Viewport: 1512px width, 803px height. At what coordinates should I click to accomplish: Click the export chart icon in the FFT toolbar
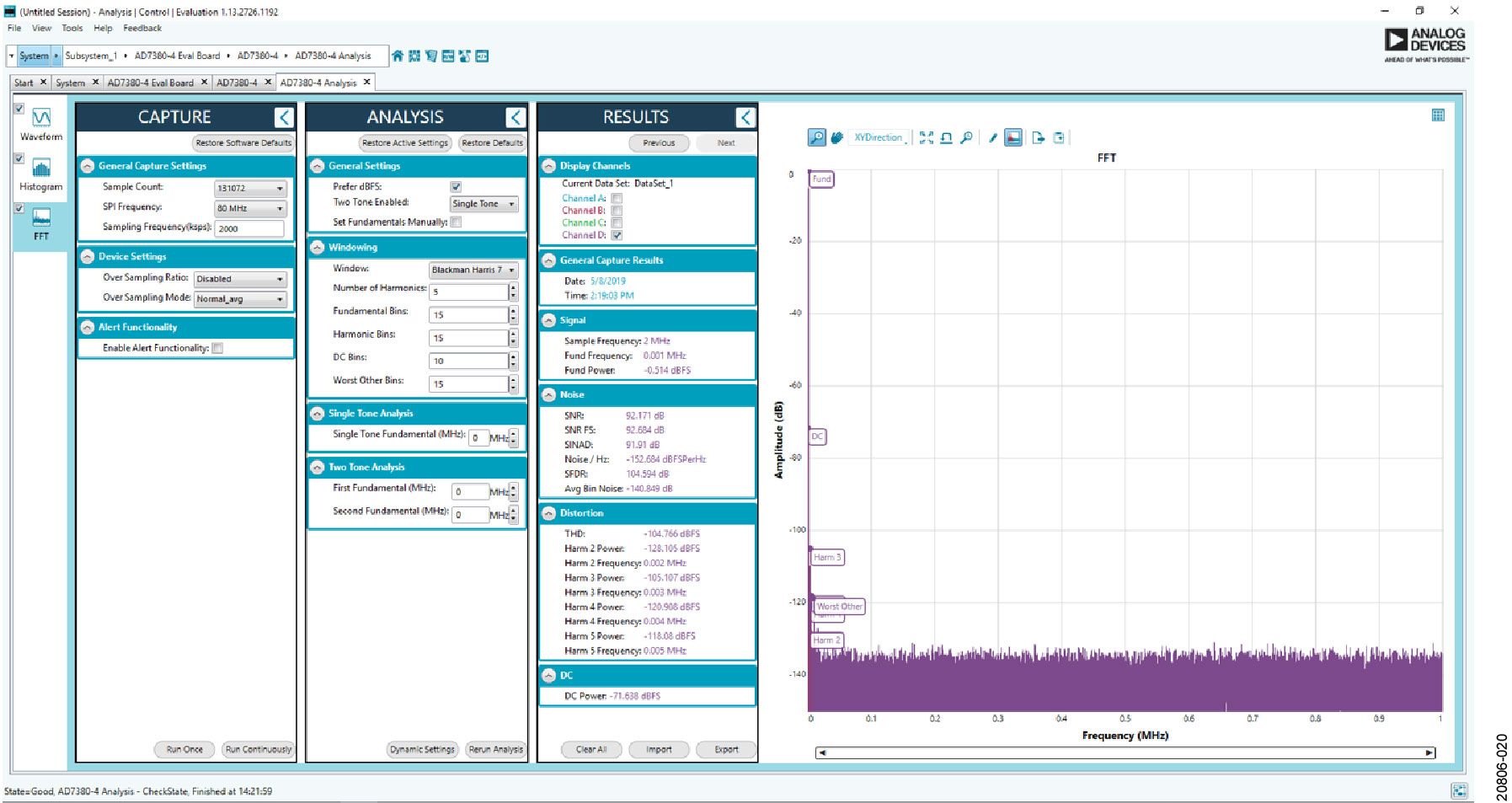(1039, 137)
